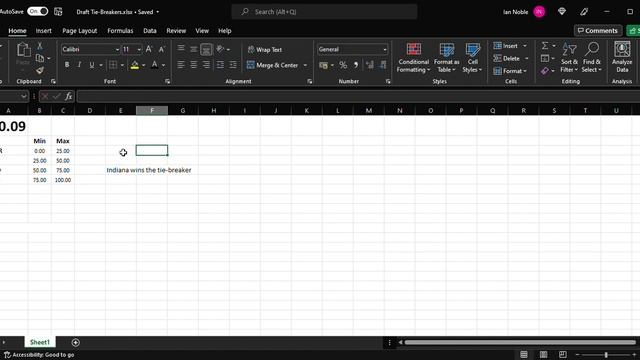Image resolution: width=640 pixels, height=360 pixels.
Task: Click the Insert Function fx icon
Action: click(x=69, y=96)
